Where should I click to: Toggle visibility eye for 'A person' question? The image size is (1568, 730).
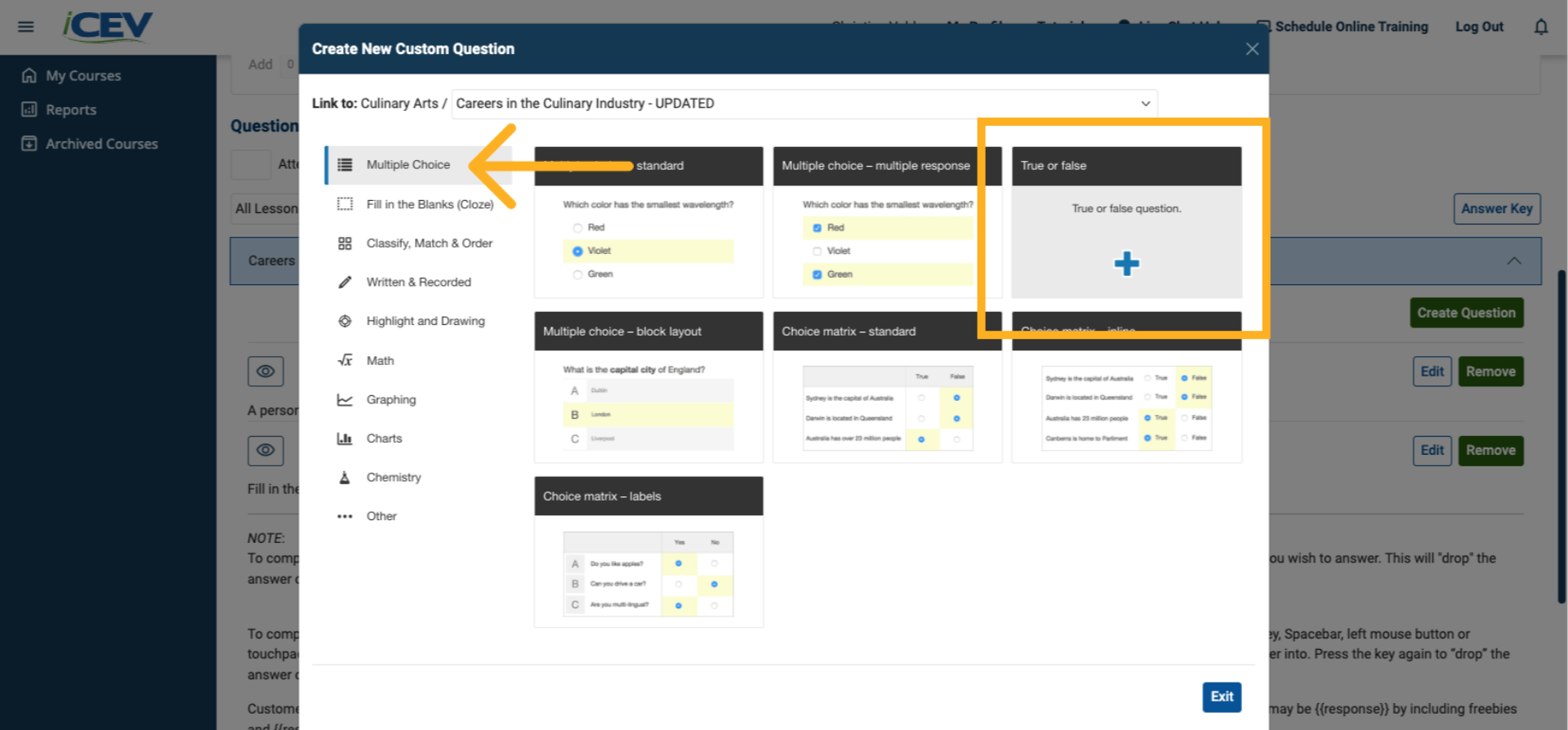click(265, 372)
